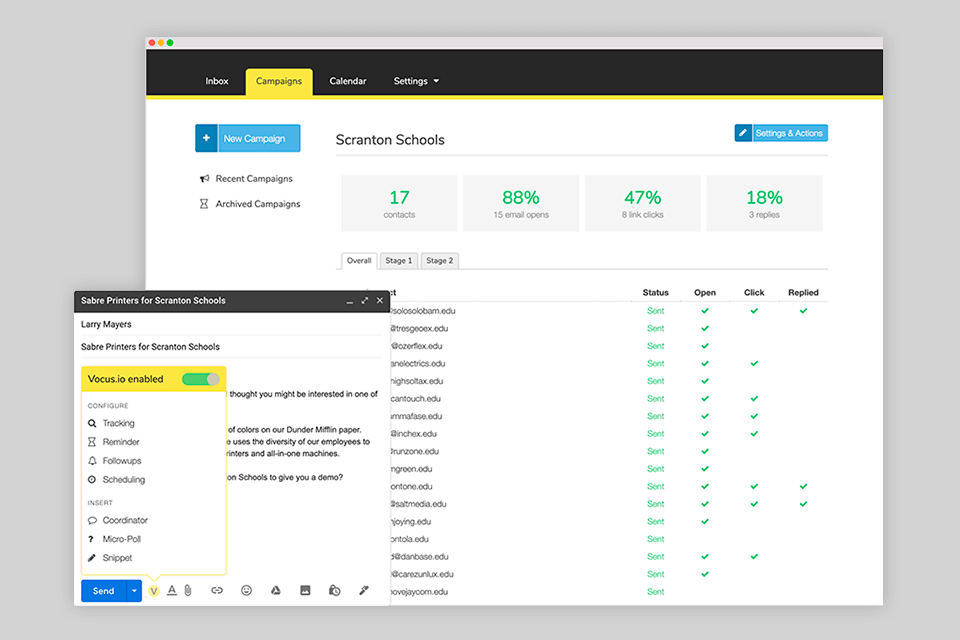Click the insert link icon
Screen dimensions: 960x640
217,590
